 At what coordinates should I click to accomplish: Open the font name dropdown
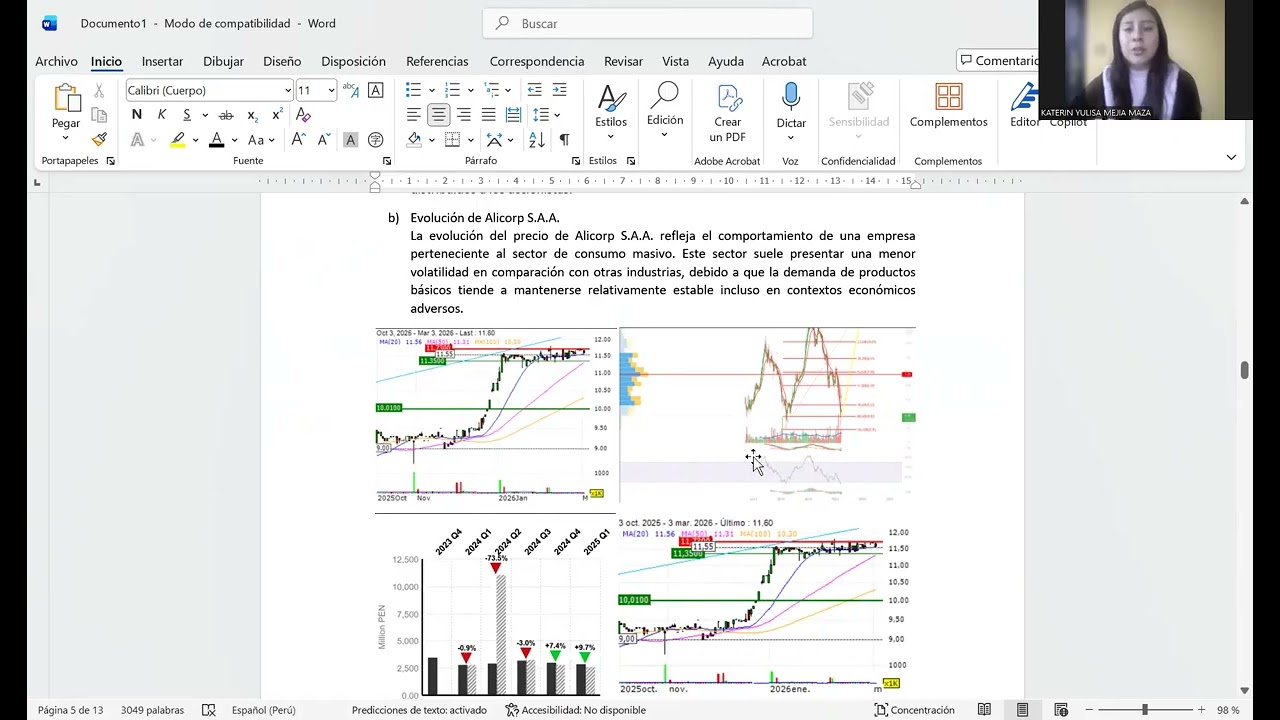(x=288, y=91)
